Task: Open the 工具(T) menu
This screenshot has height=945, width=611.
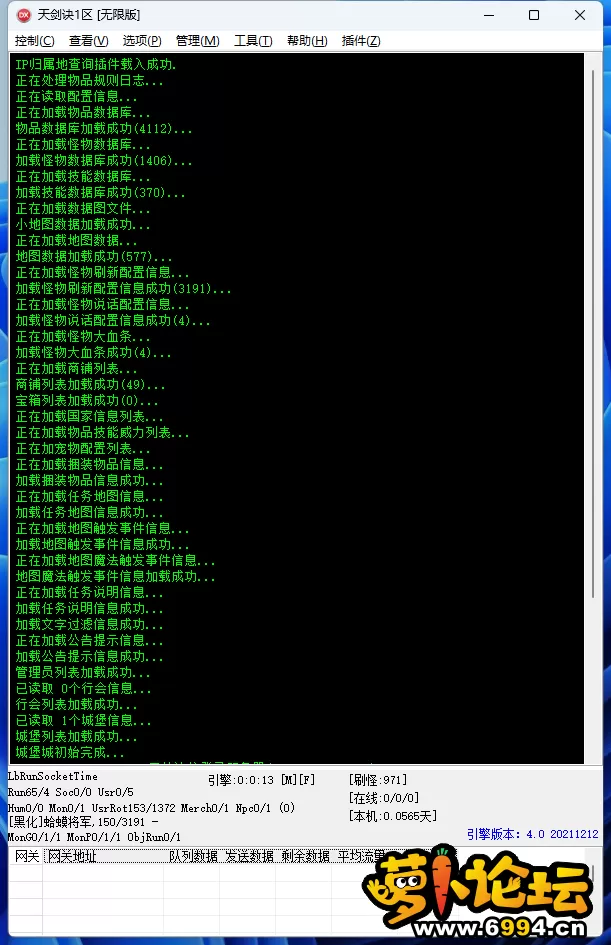Action: click(253, 41)
